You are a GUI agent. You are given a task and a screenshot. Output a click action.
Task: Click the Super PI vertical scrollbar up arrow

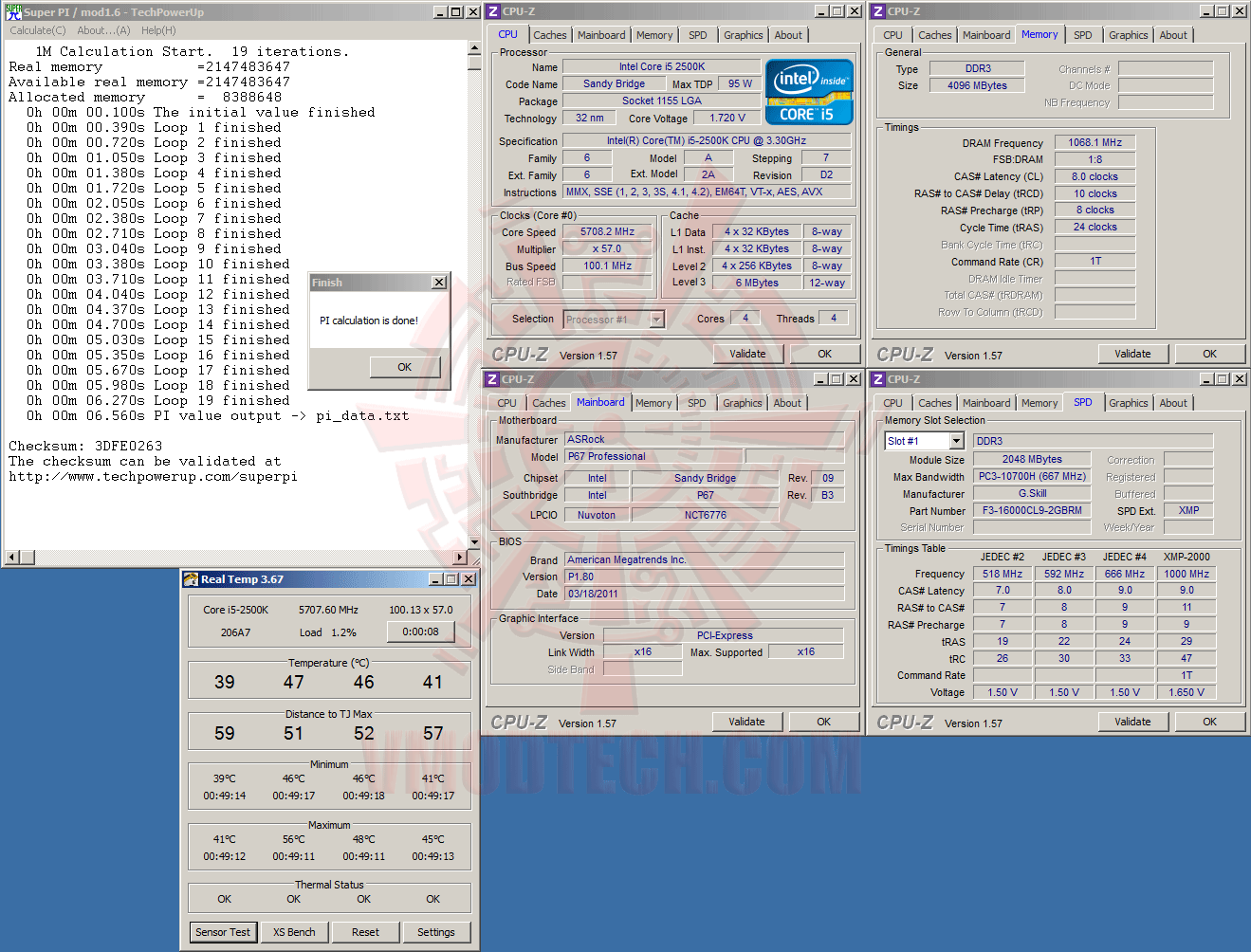pyautogui.click(x=474, y=48)
